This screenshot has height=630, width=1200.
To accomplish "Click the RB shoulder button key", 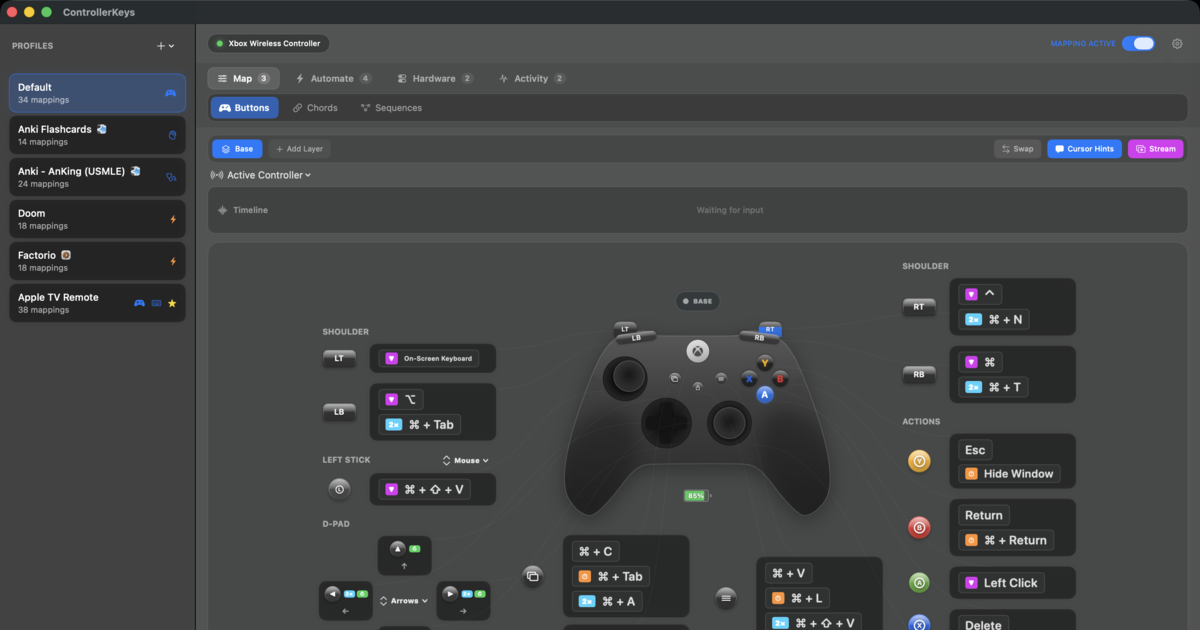I will tap(919, 375).
